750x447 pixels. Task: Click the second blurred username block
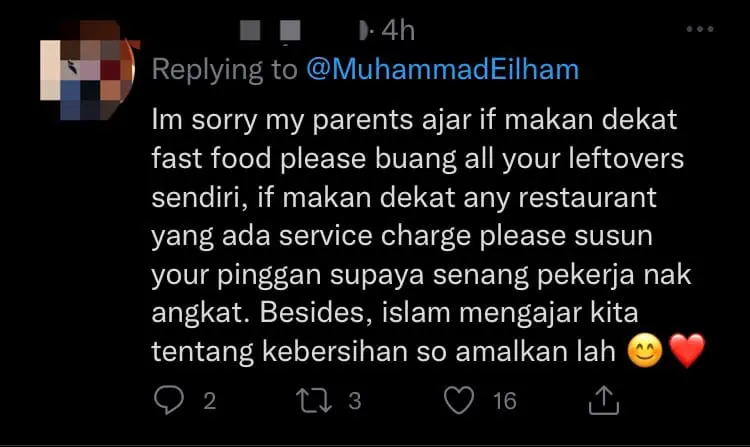click(290, 31)
